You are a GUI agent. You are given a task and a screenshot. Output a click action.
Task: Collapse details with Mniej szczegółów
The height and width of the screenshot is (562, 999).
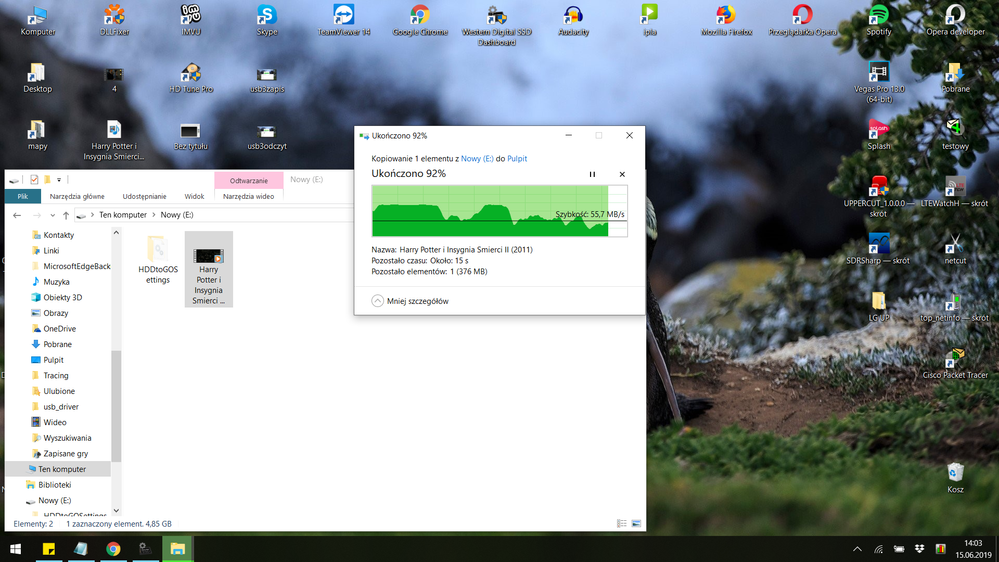[410, 301]
